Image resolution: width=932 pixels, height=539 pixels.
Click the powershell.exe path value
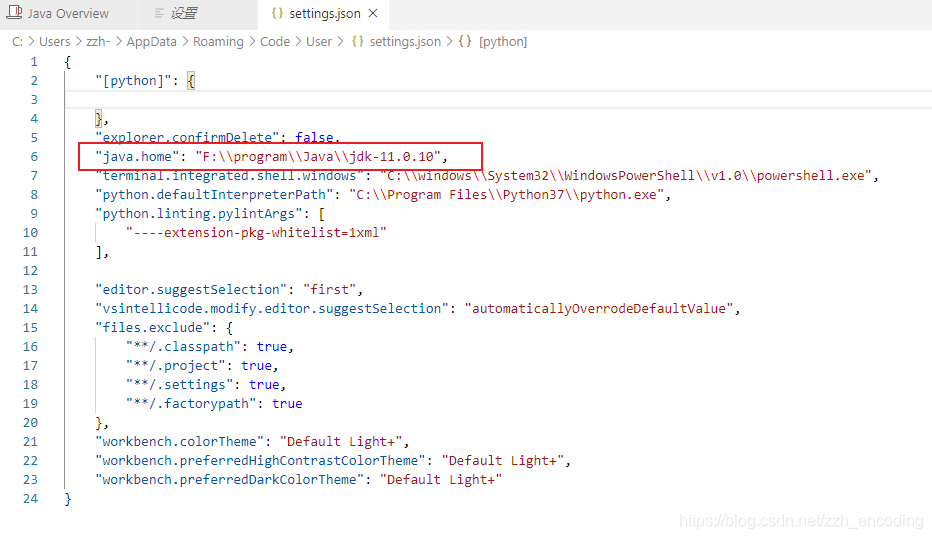click(626, 176)
